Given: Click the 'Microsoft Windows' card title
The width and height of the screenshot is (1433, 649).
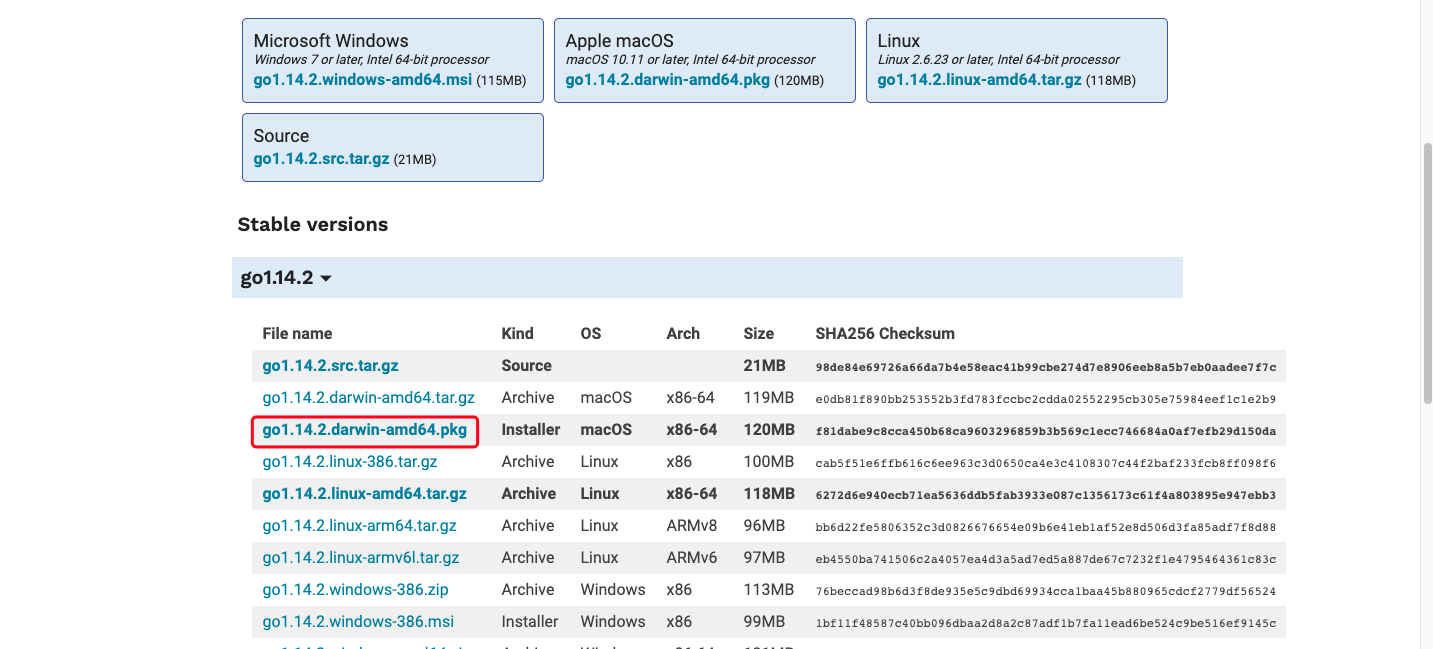Looking at the screenshot, I should pos(331,41).
